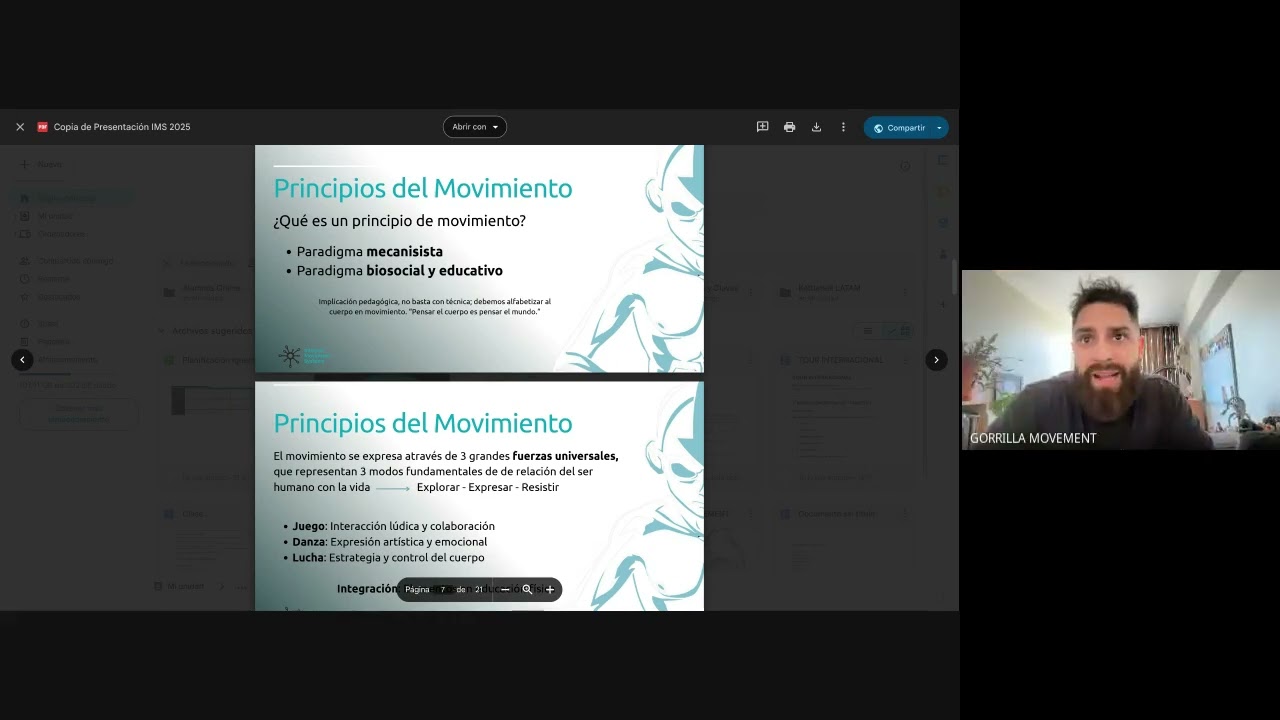Screen dimensions: 1280x720
Task: Download the PDF file
Action: pyautogui.click(x=816, y=127)
